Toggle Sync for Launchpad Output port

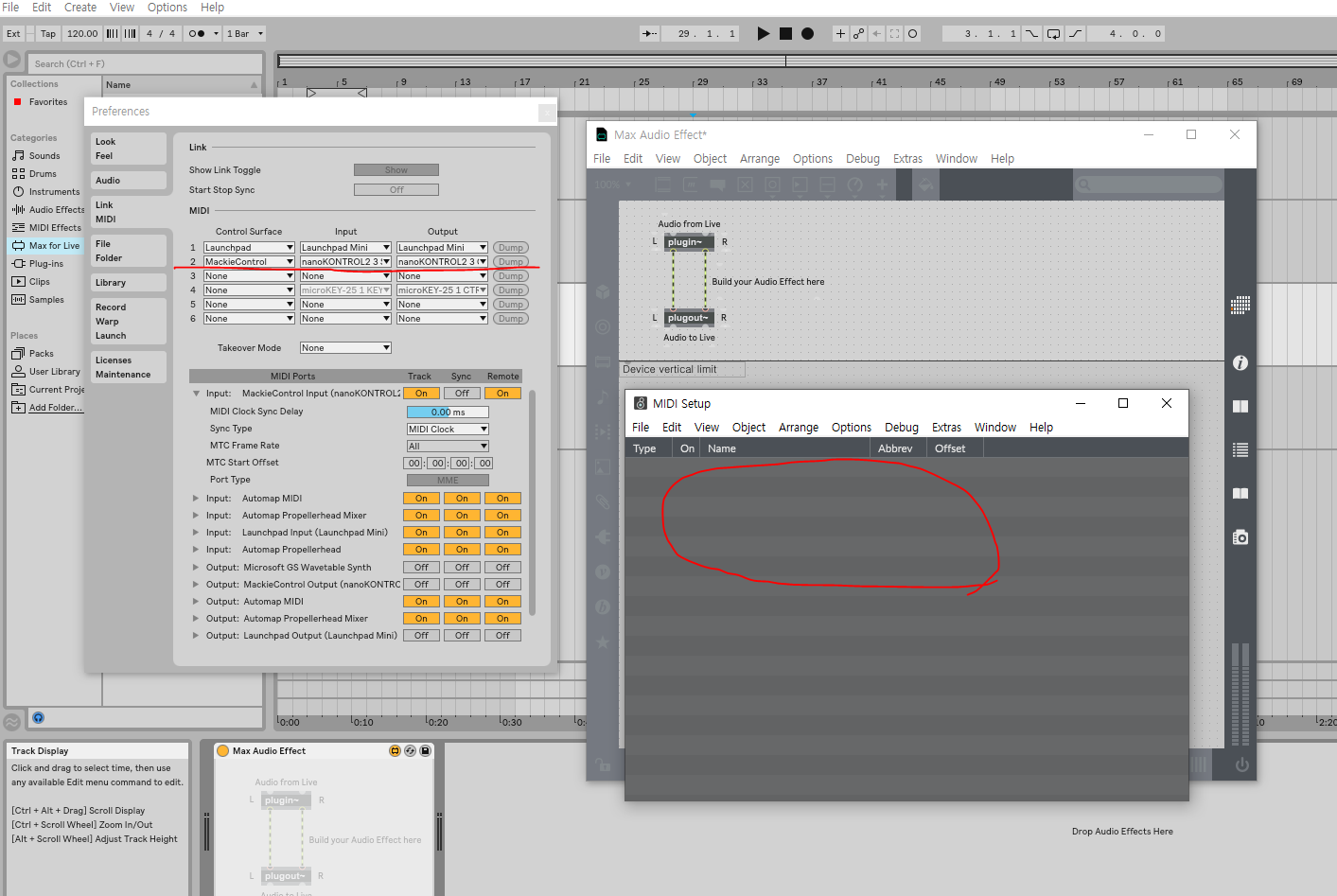462,635
